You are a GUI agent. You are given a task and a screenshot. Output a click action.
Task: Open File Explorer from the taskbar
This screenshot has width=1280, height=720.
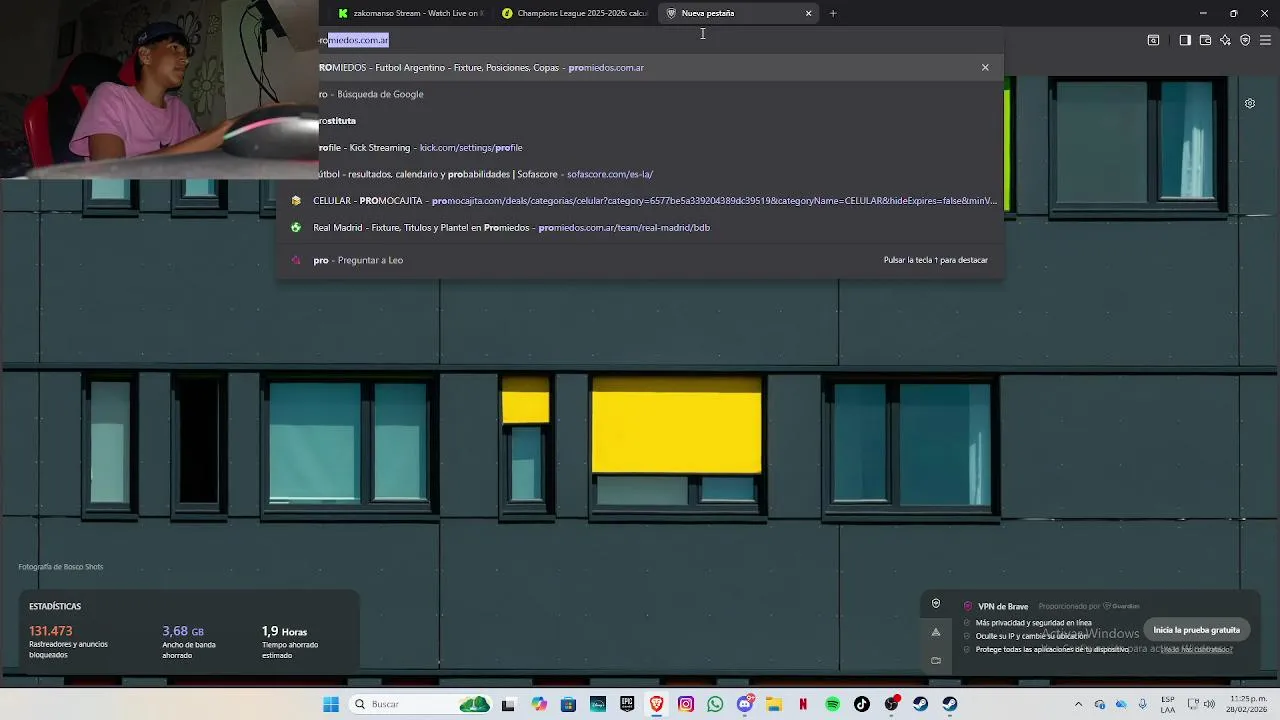[x=774, y=704]
